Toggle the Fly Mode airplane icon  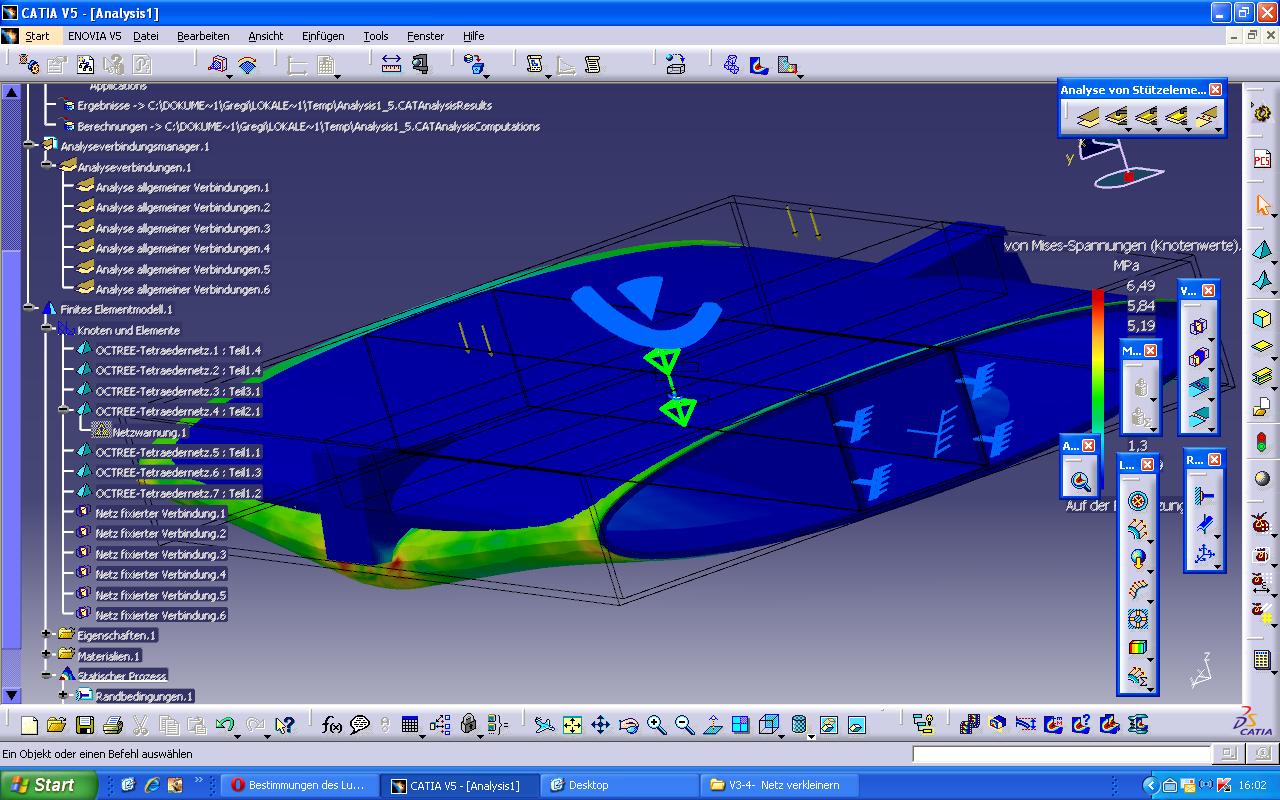(544, 725)
